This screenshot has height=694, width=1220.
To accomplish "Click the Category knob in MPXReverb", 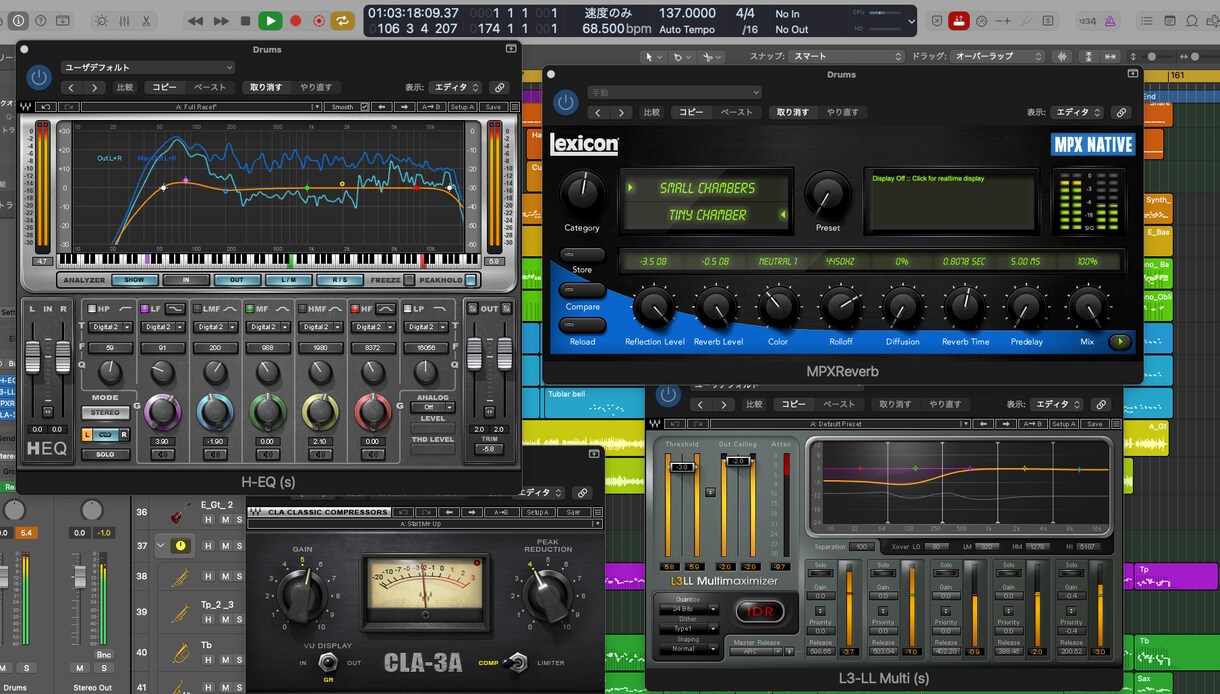I will 582,192.
